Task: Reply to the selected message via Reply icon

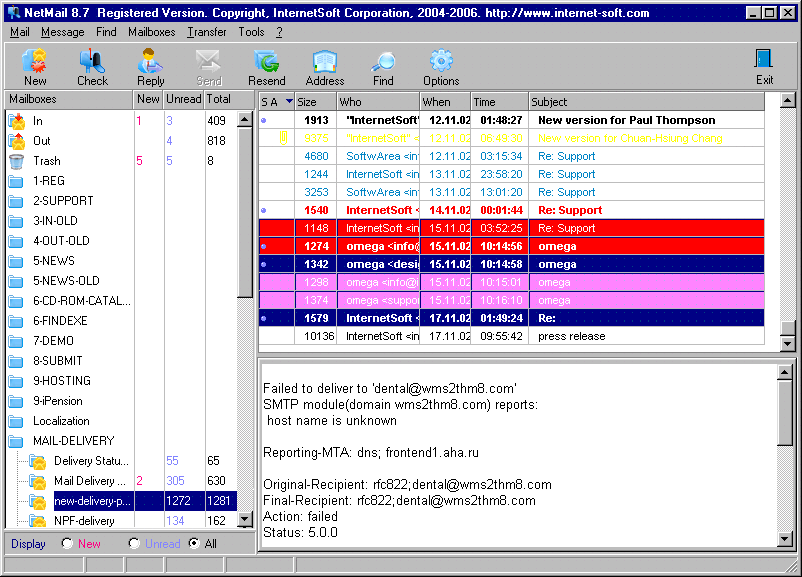Action: coord(150,66)
